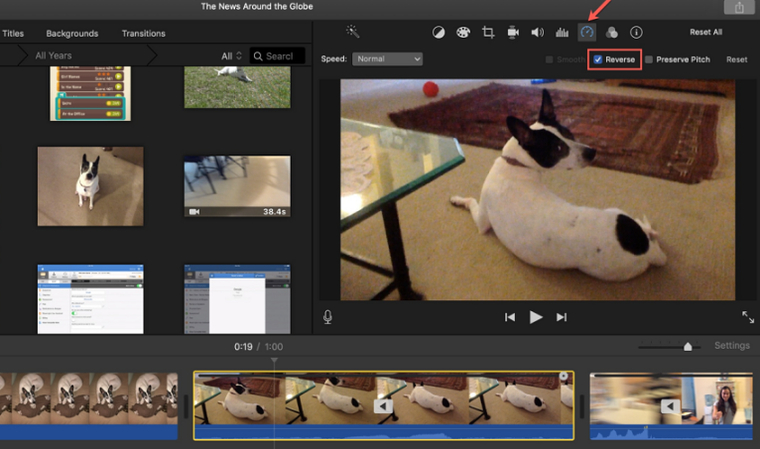Adjust the timeline zoom slider handle

coord(687,346)
